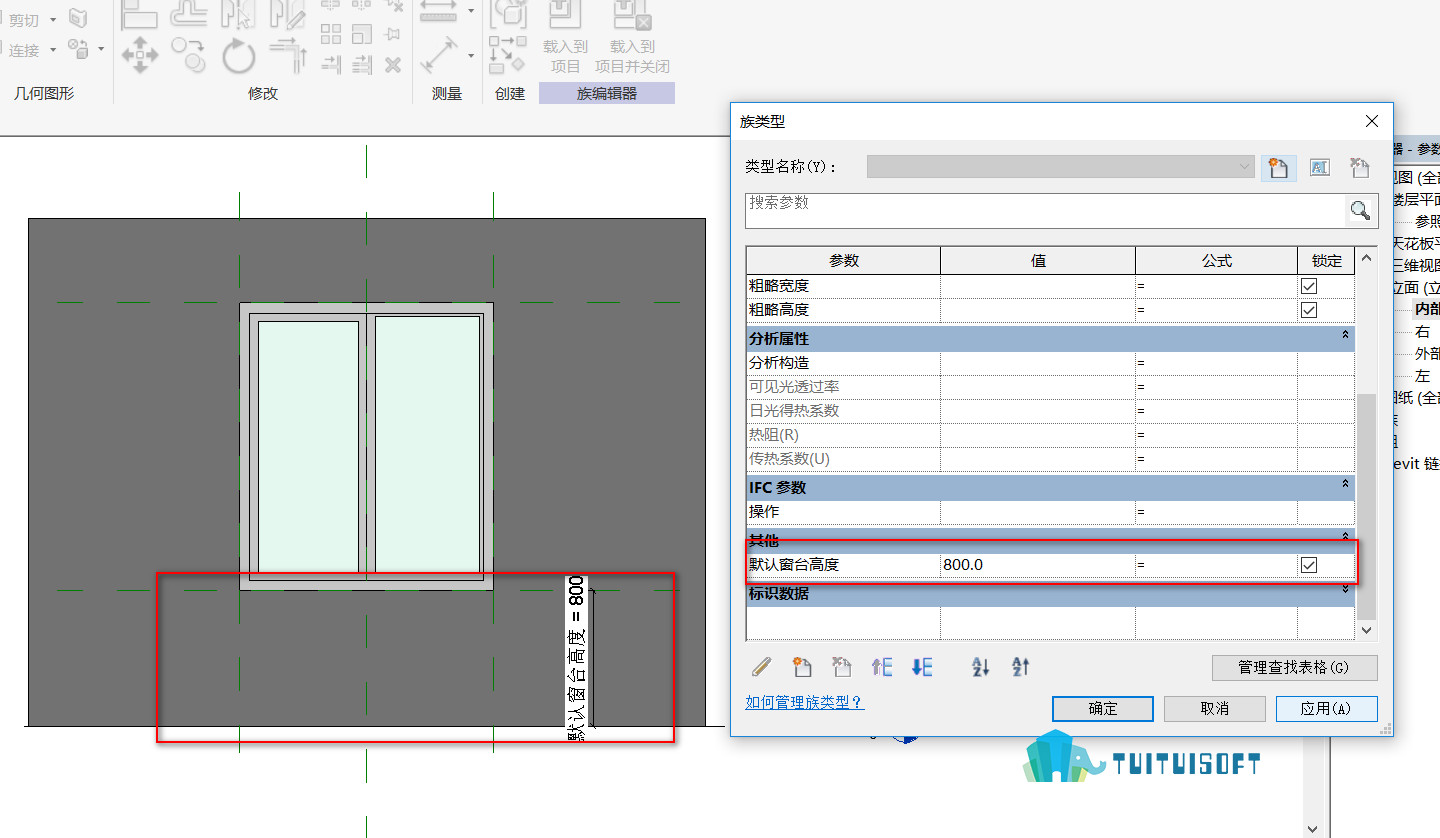This screenshot has height=838, width=1440.
Task: Click the parameter table vertical scrollbar thumb
Action: (x=1366, y=506)
